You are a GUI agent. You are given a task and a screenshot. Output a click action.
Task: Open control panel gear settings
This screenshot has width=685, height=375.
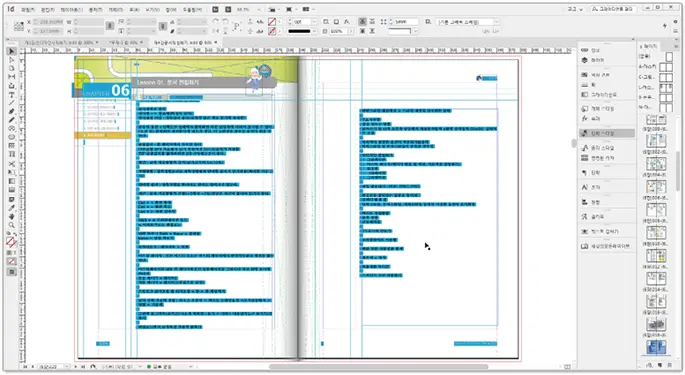pyautogui.click(x=676, y=21)
